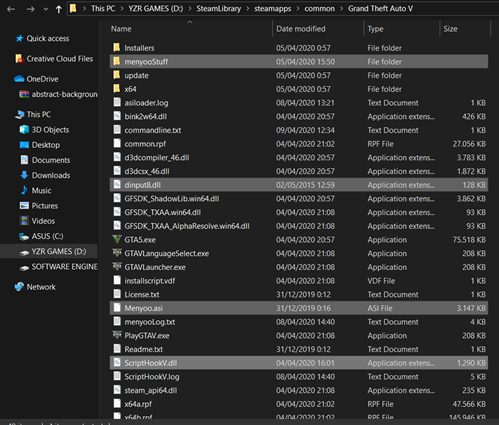The image size is (499, 425).
Task: Open Quick access in sidebar
Action: click(48, 39)
